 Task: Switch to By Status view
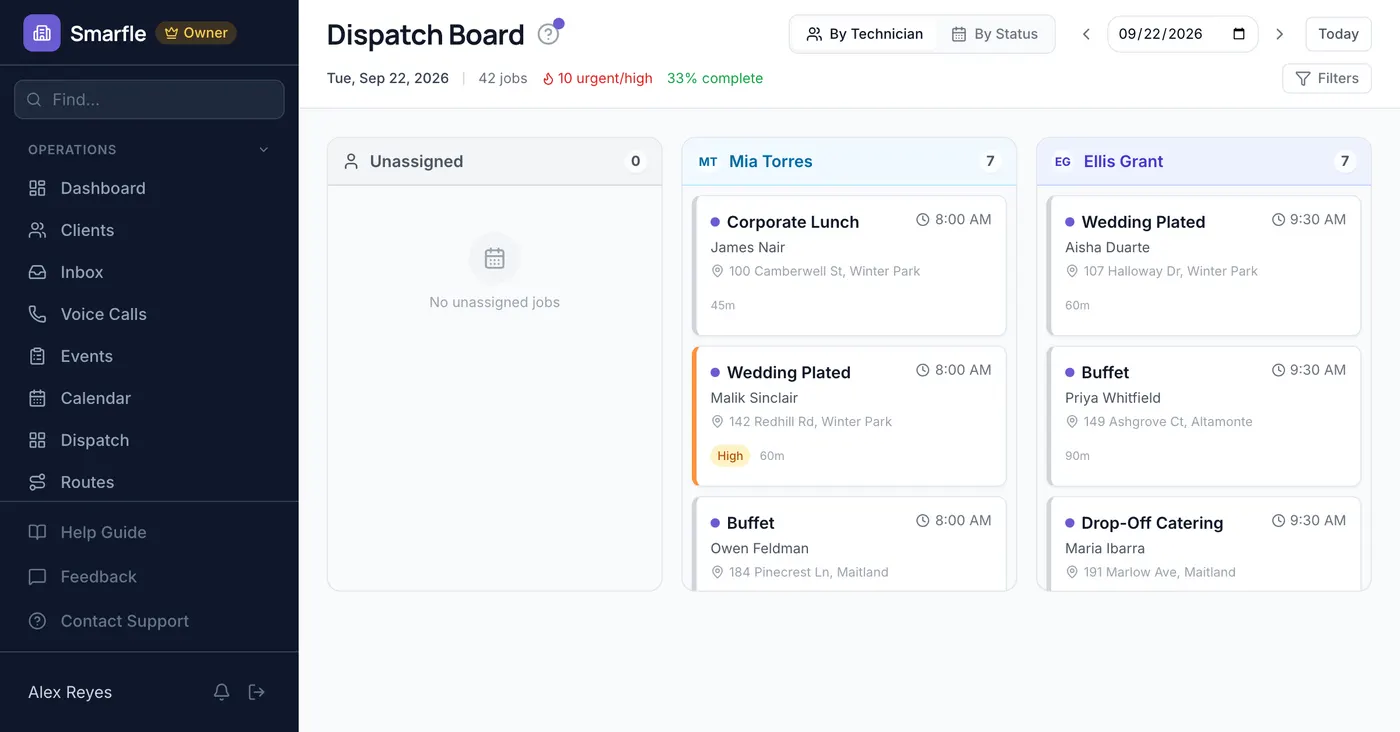994,34
